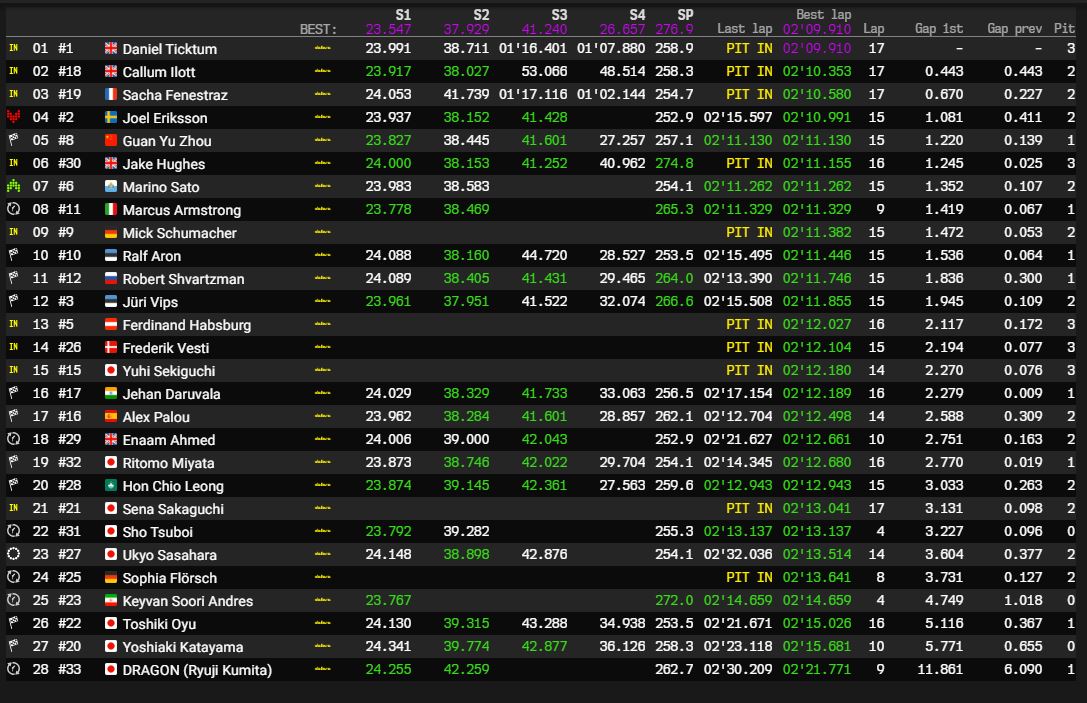Click Joel Eriksson's last lap 02'15.597
The height and width of the screenshot is (703, 1087).
click(738, 117)
